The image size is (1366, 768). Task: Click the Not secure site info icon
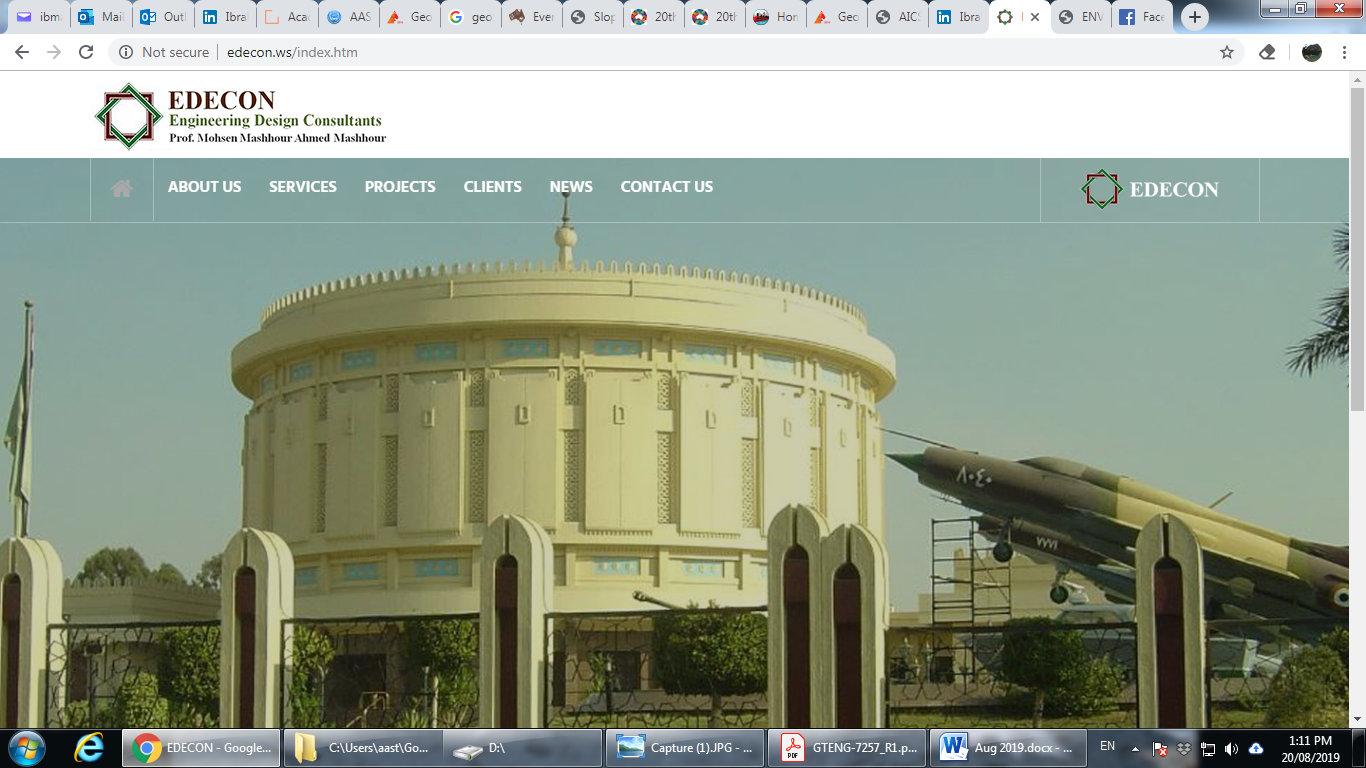(126, 52)
